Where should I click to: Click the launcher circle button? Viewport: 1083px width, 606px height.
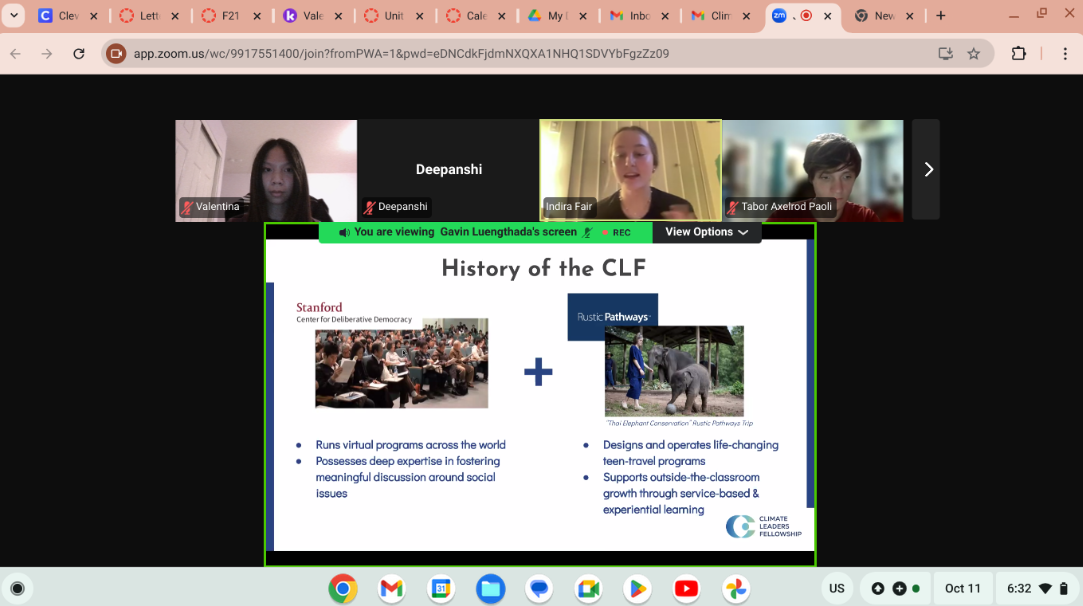(x=17, y=589)
